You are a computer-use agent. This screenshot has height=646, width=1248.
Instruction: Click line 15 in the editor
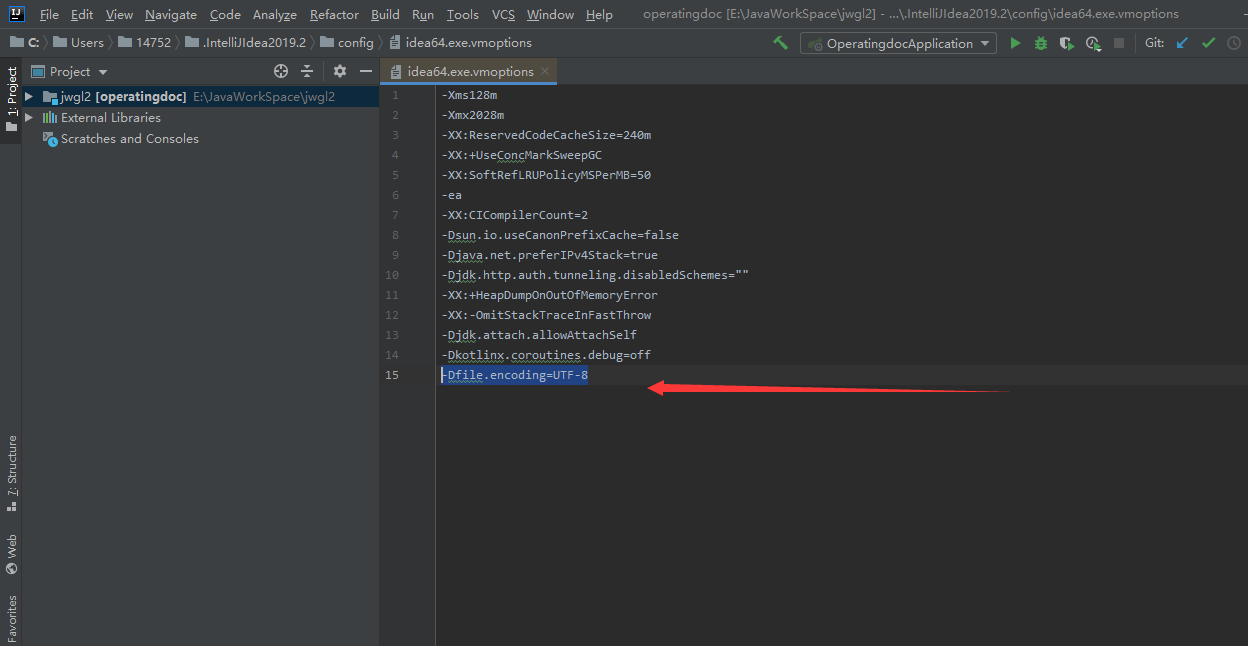pyautogui.click(x=515, y=375)
